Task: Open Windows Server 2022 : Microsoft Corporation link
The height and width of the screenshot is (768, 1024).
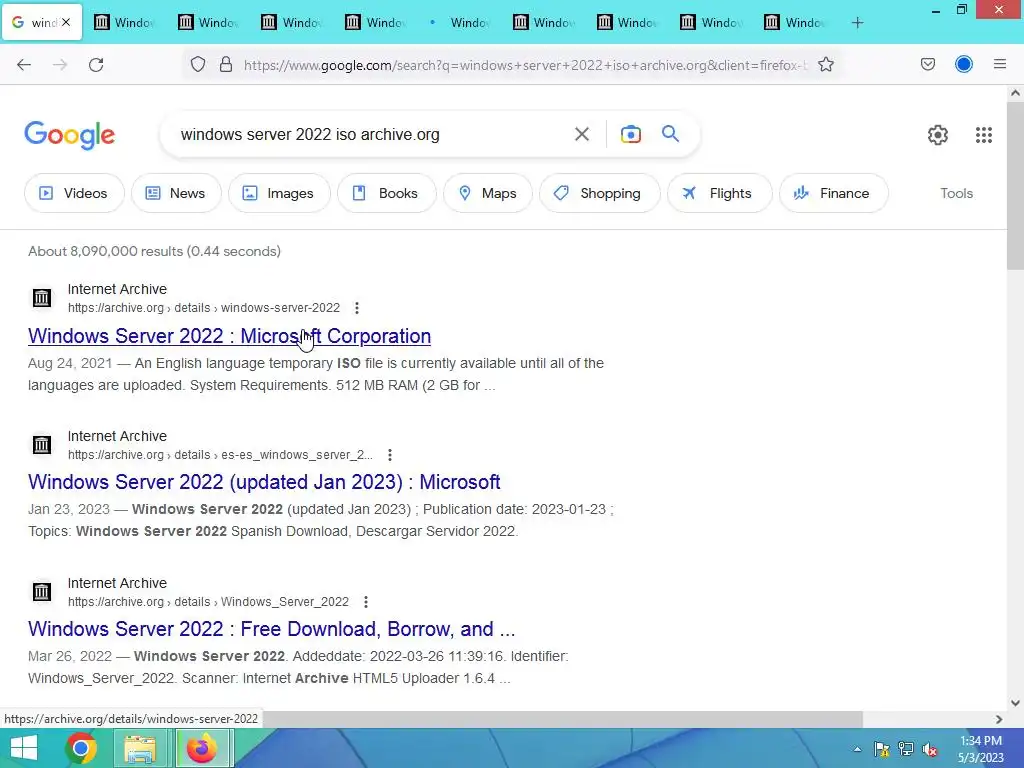Action: click(229, 336)
